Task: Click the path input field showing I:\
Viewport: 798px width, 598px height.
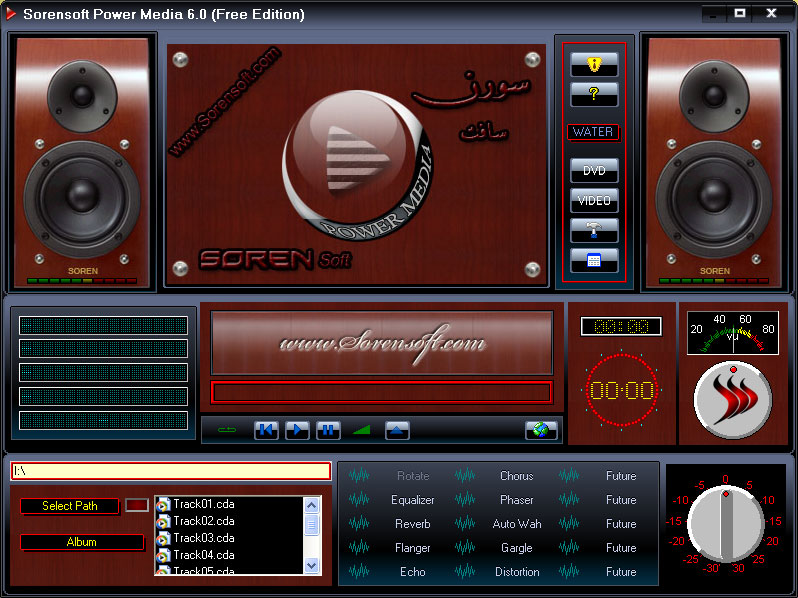Action: [171, 471]
